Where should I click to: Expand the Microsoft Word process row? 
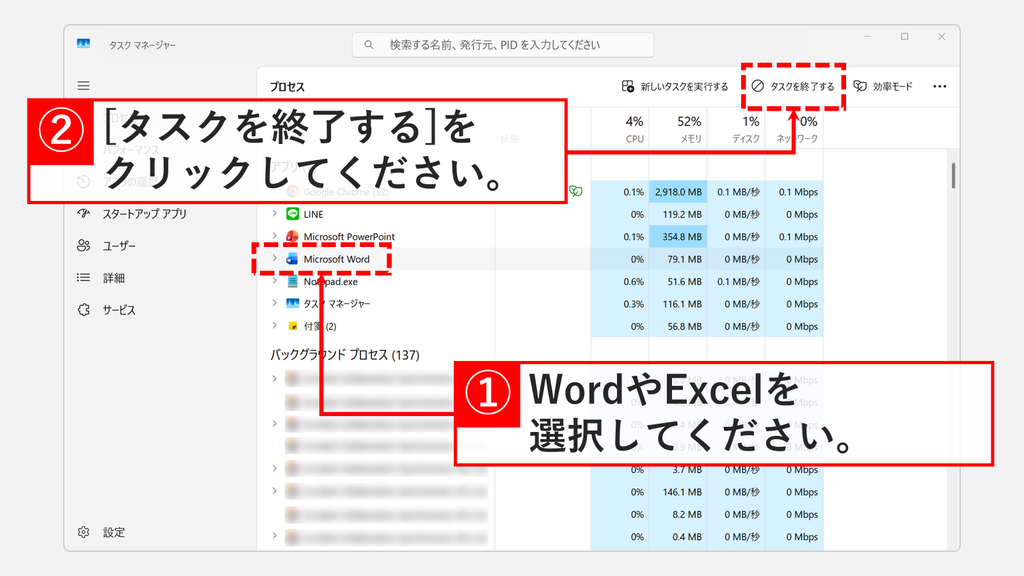point(275,259)
